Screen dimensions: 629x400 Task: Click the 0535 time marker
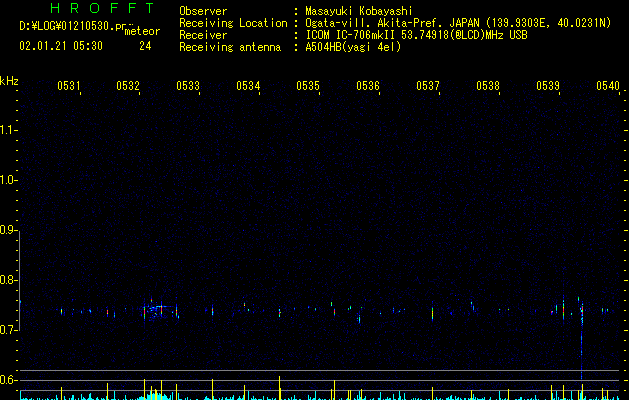pos(308,85)
